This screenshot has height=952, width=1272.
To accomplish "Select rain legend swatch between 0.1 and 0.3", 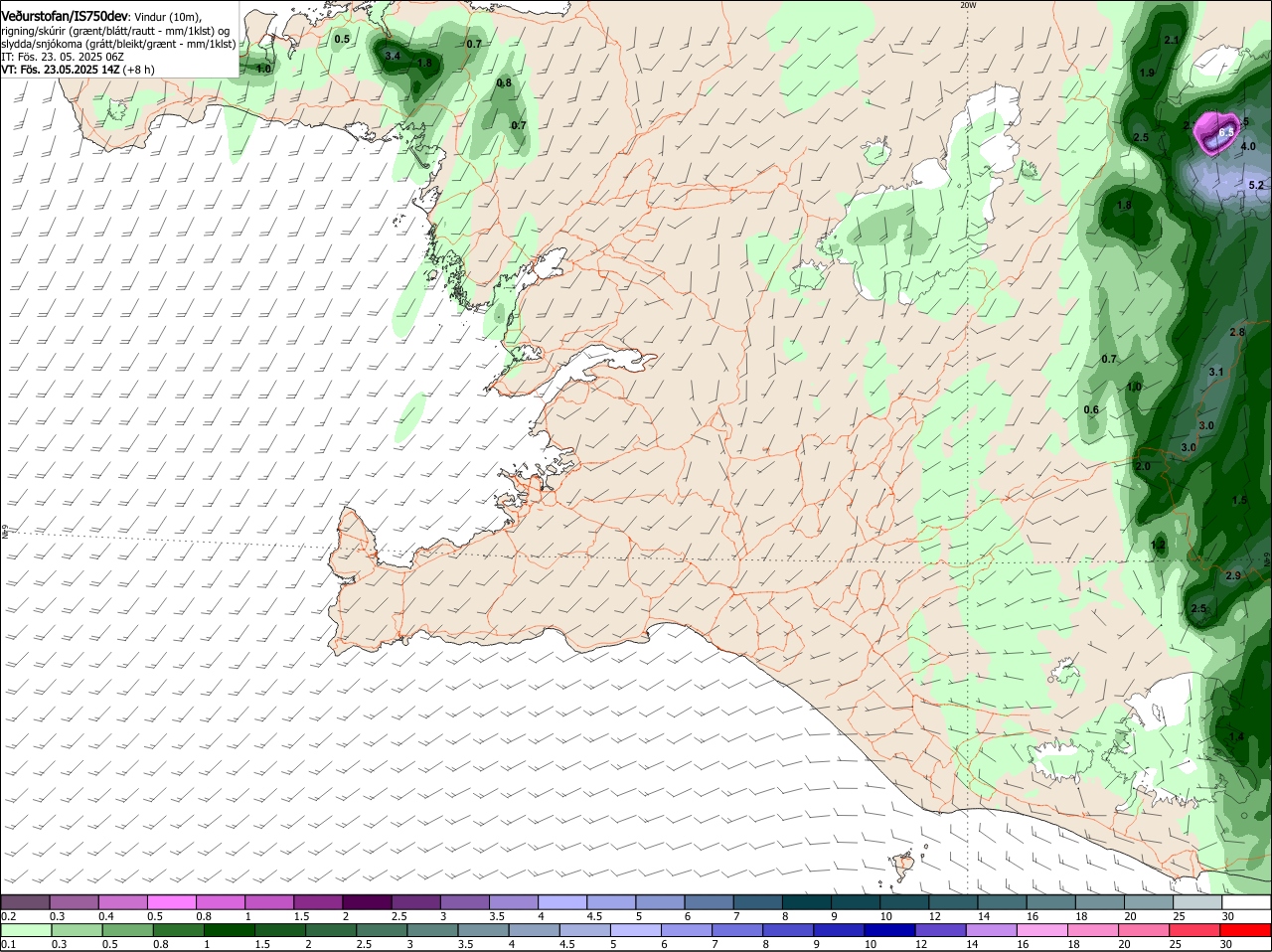I will coord(25,930).
